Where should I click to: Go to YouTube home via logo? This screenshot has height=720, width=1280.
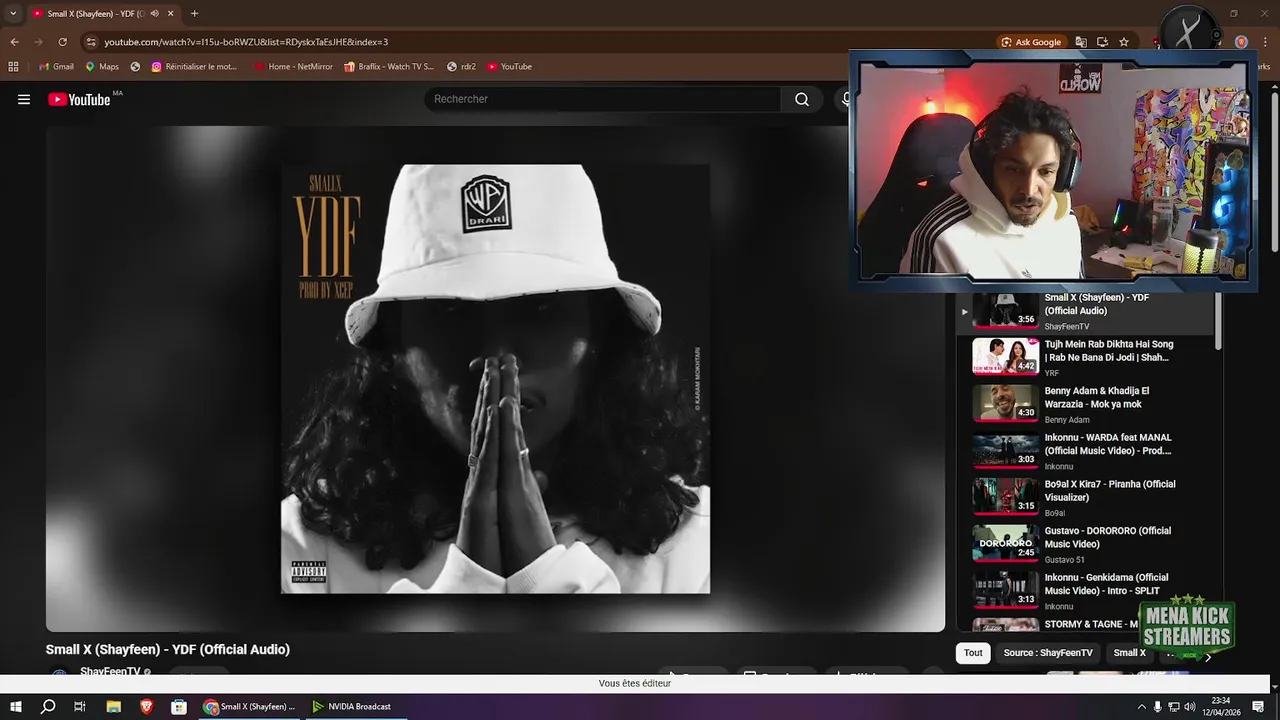(x=79, y=99)
